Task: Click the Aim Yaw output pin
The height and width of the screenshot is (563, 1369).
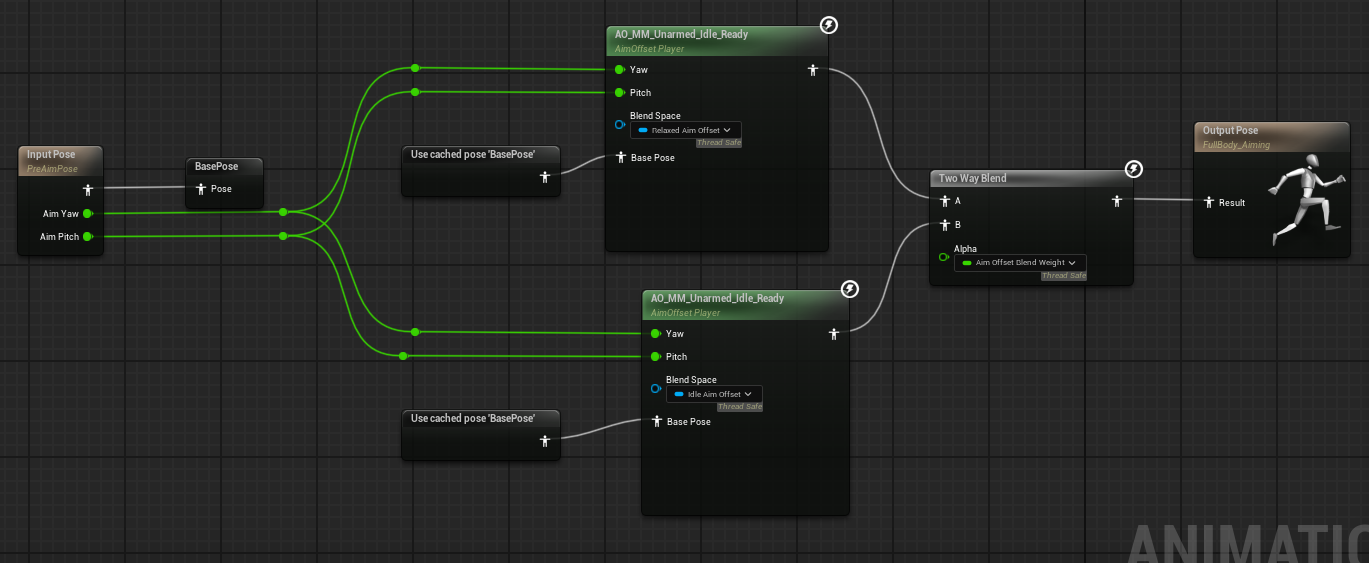Action: 88,213
